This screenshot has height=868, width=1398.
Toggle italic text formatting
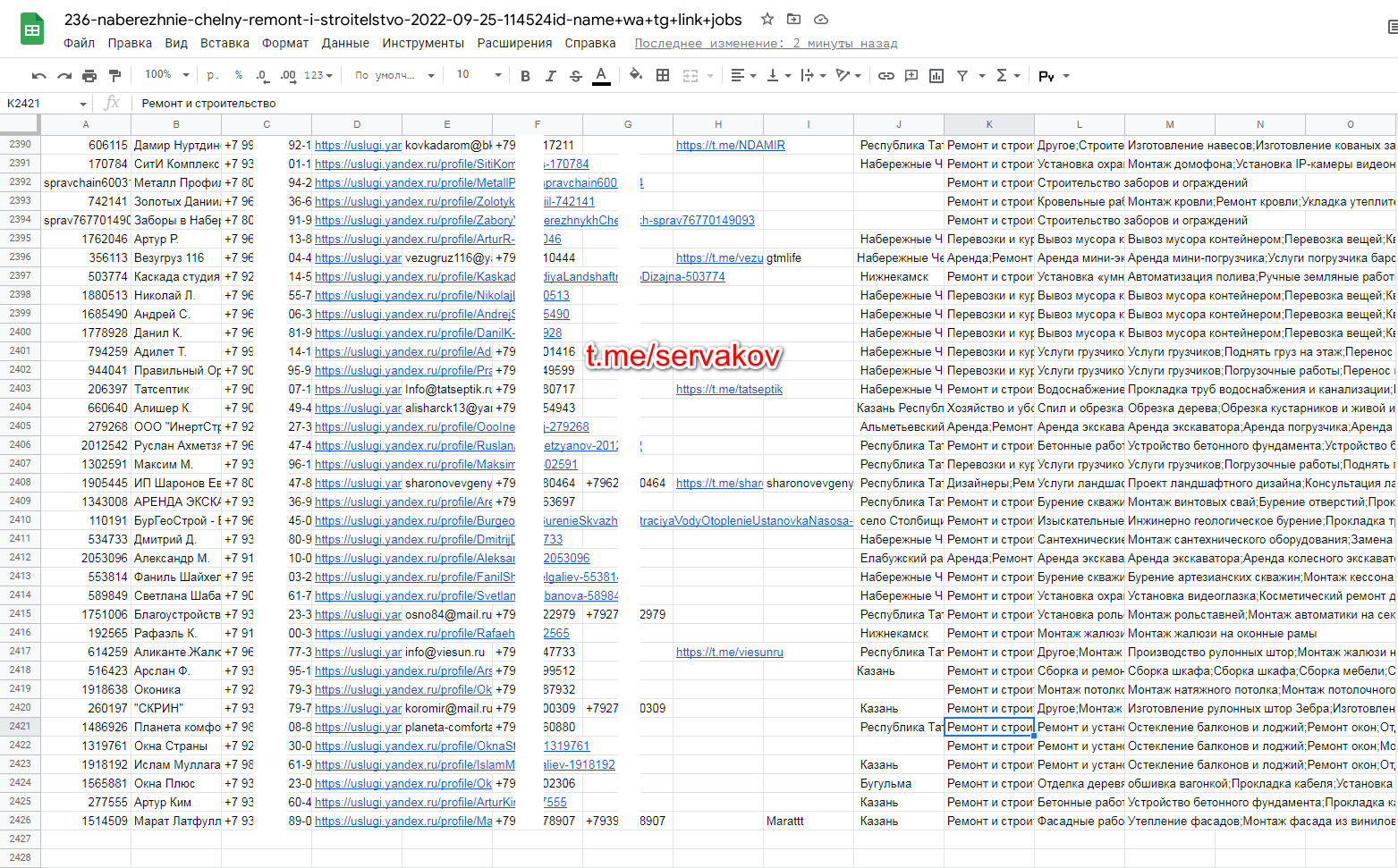tap(550, 76)
